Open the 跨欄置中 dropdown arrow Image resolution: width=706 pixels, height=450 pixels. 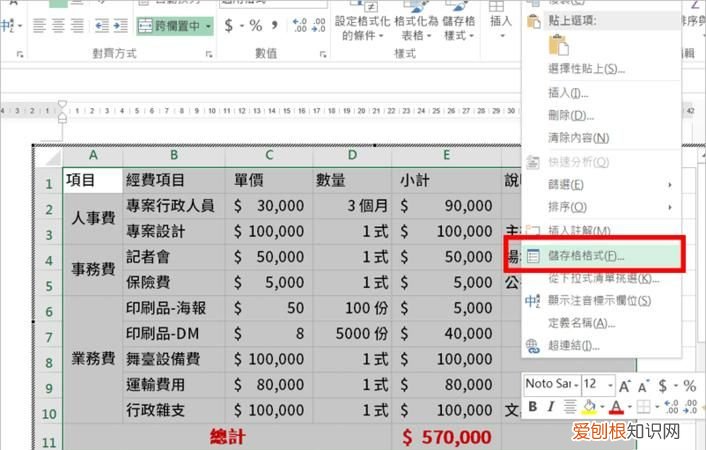tap(208, 26)
